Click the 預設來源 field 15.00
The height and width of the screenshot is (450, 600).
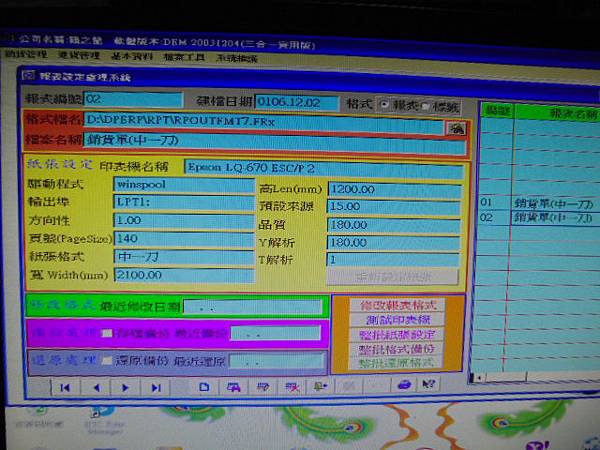click(394, 208)
